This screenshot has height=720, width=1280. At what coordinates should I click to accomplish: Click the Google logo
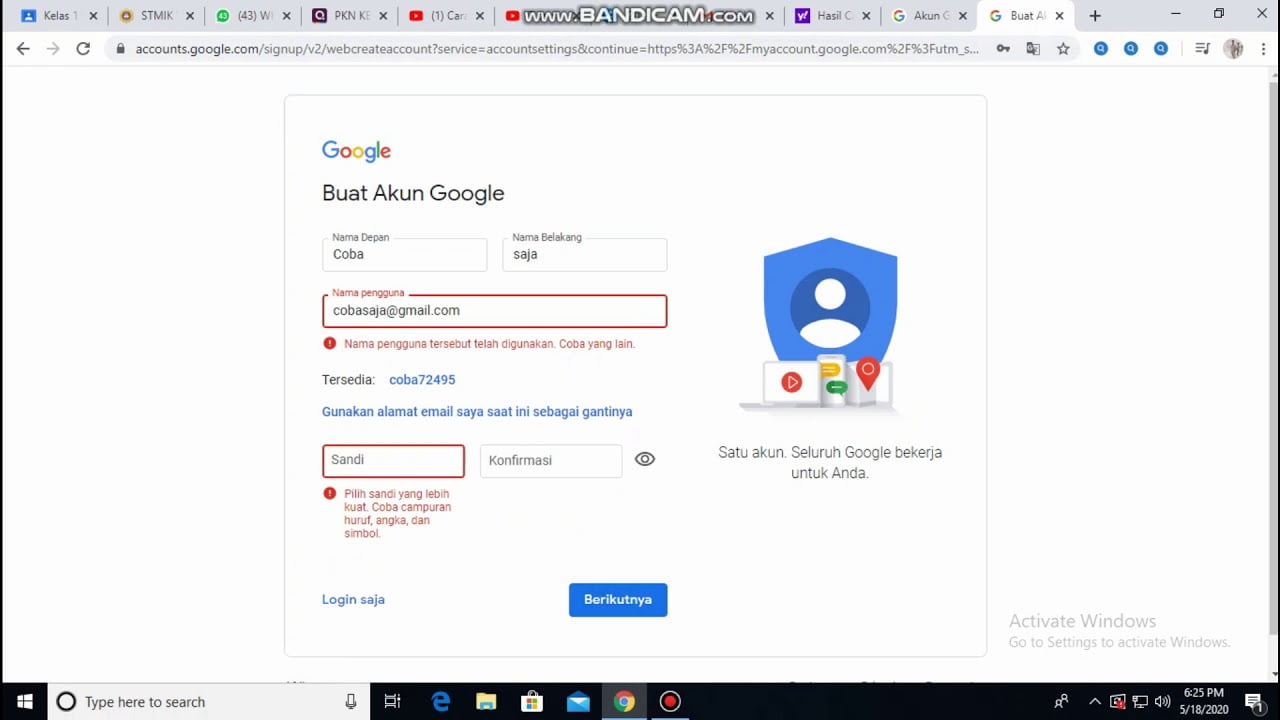click(x=356, y=151)
